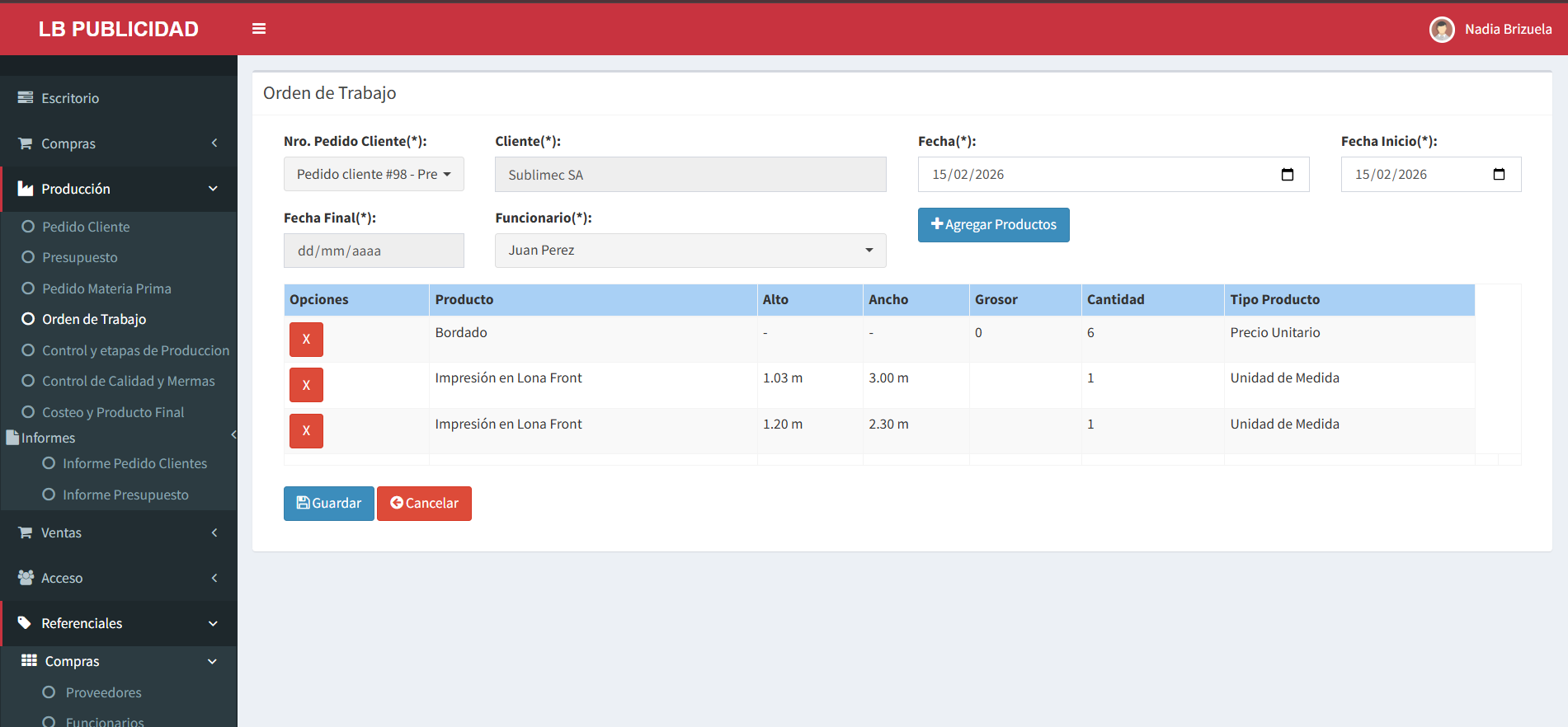
Task: Open Nro. Pedido Cliente dropdown
Action: point(374,175)
